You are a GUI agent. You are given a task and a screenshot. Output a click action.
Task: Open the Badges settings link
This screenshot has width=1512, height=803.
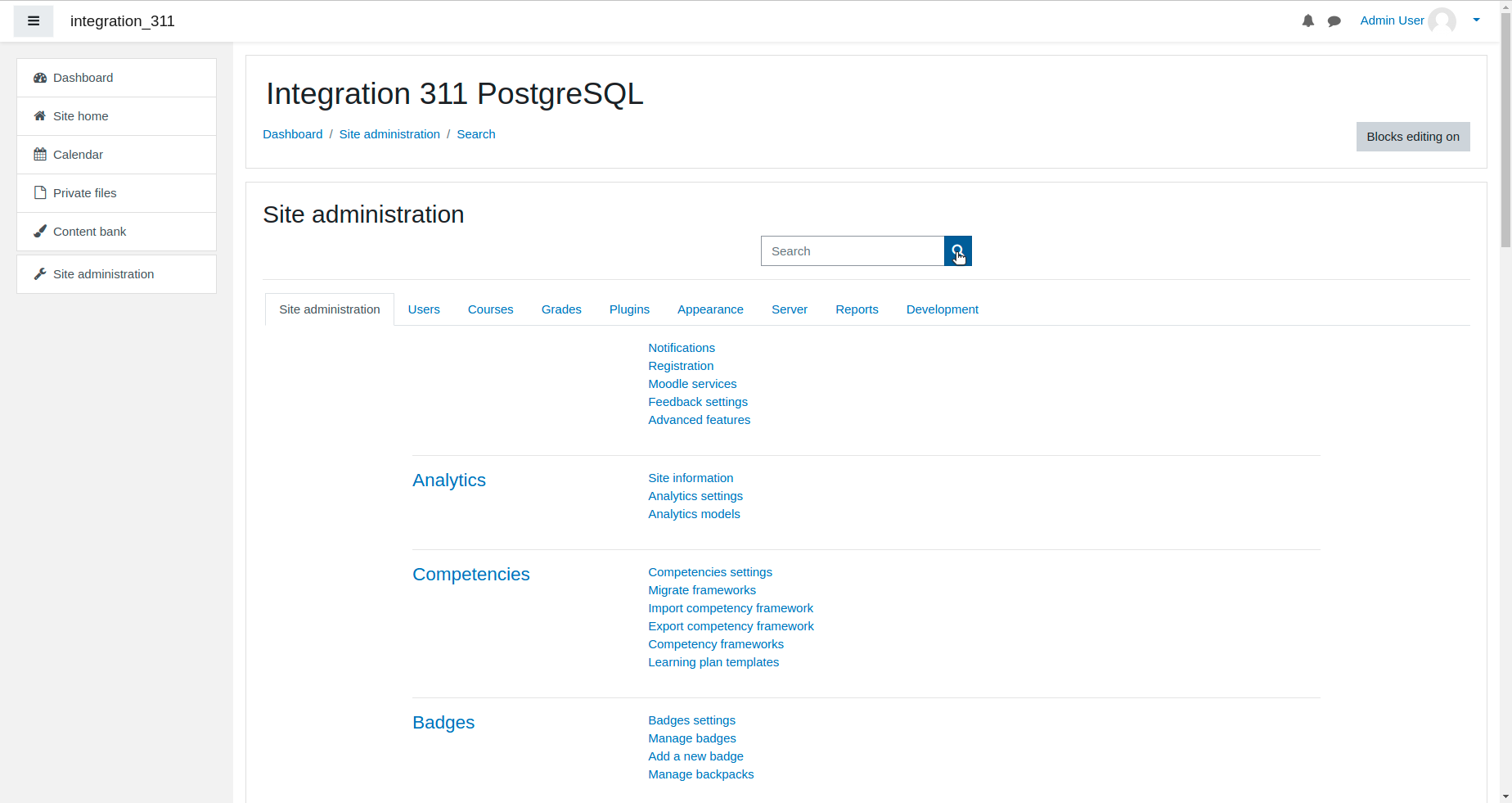692,720
